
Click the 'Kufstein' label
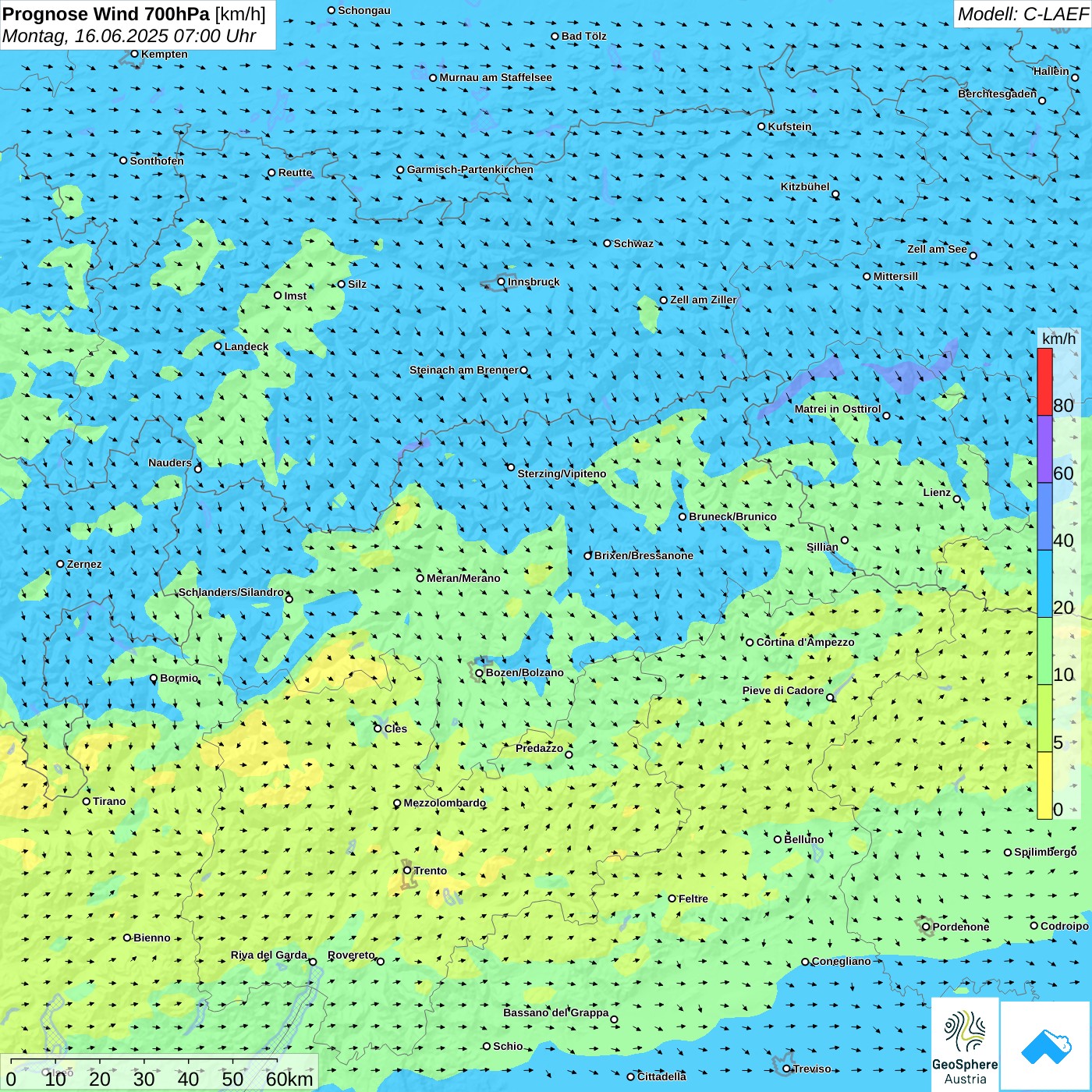pos(789,126)
